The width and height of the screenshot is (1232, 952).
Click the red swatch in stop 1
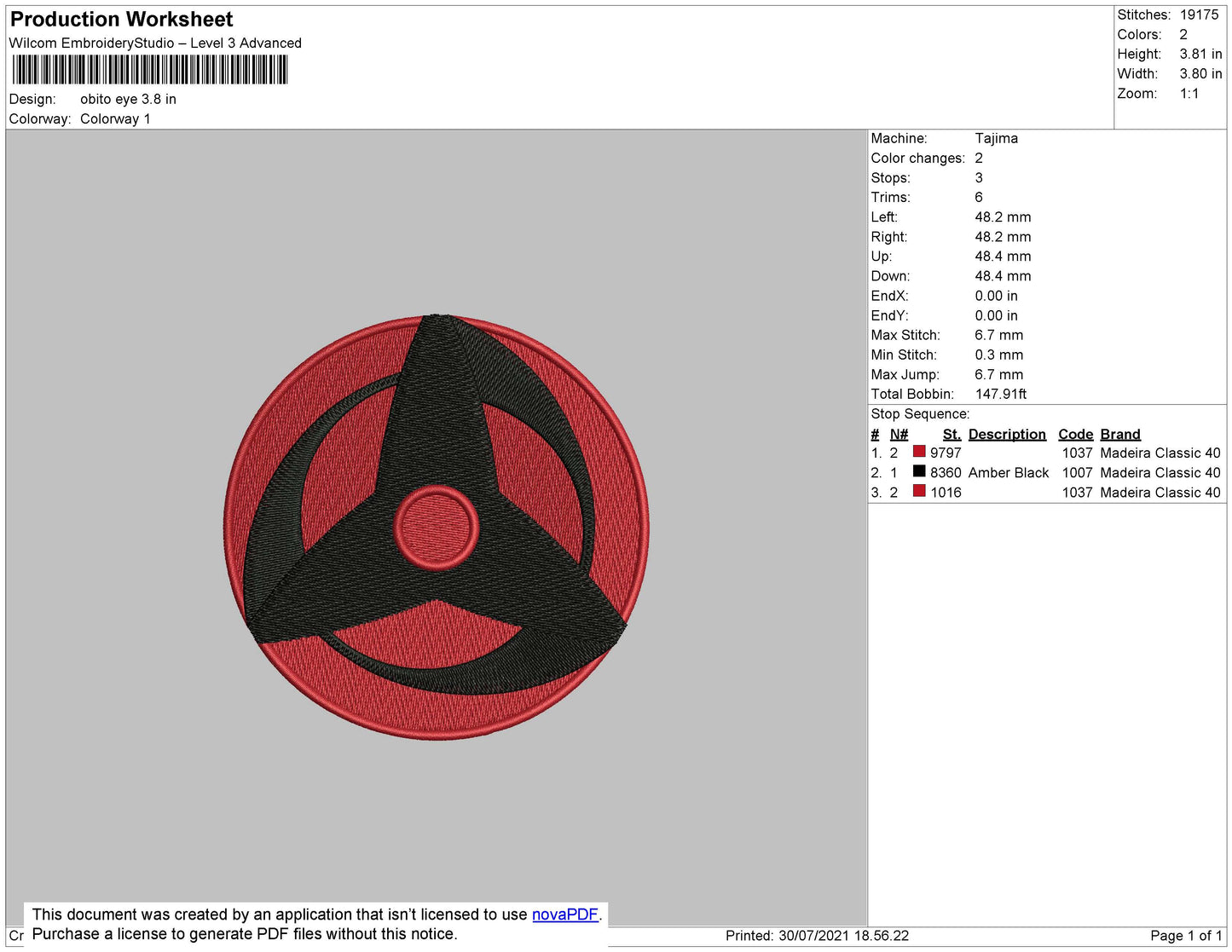[919, 452]
